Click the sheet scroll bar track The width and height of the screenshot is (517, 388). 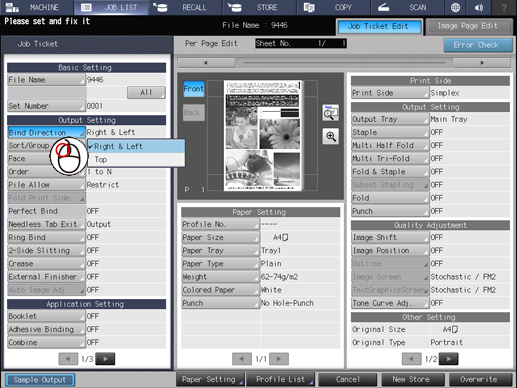[344, 63]
